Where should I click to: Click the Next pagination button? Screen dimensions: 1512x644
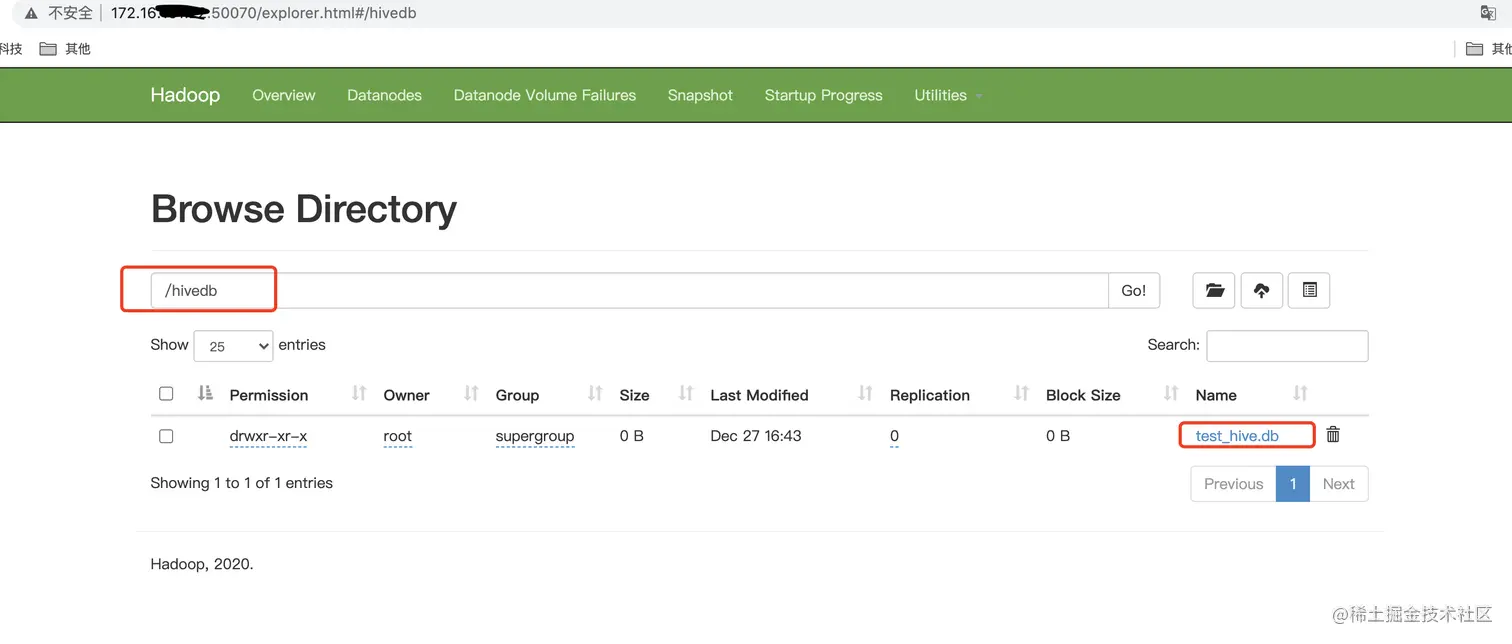[1338, 484]
